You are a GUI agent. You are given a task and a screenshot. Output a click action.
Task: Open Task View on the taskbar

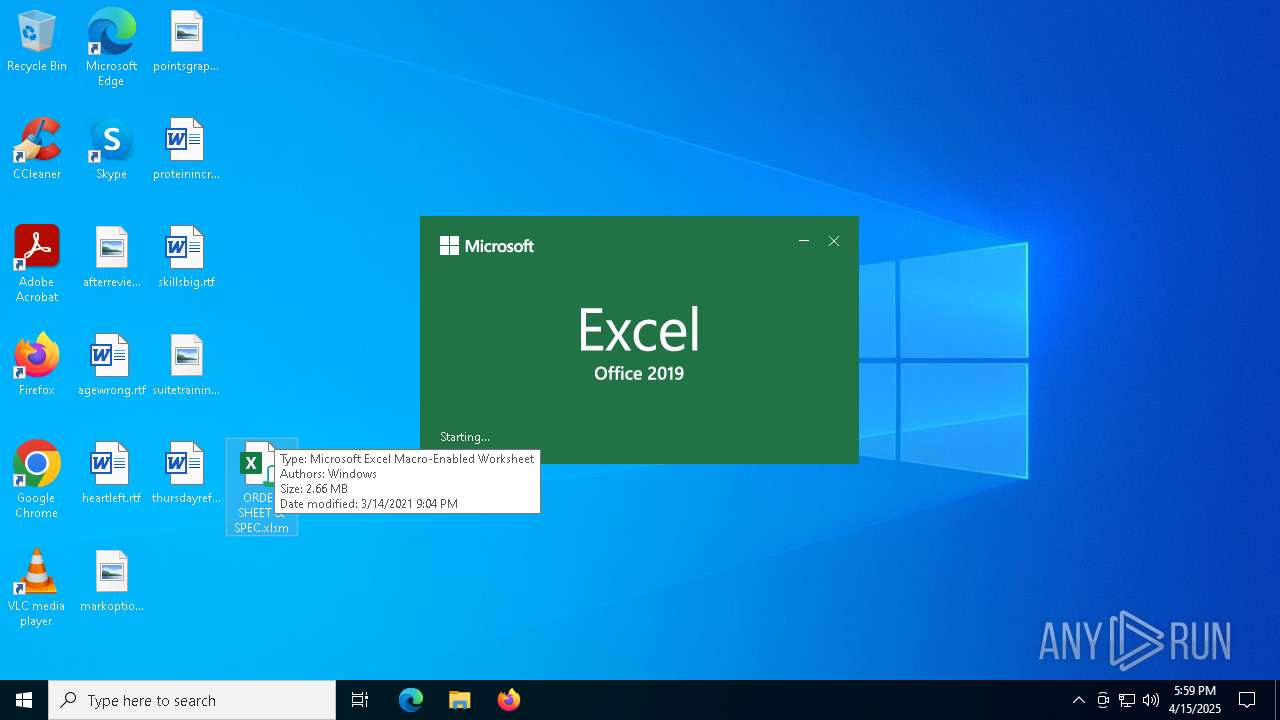360,700
